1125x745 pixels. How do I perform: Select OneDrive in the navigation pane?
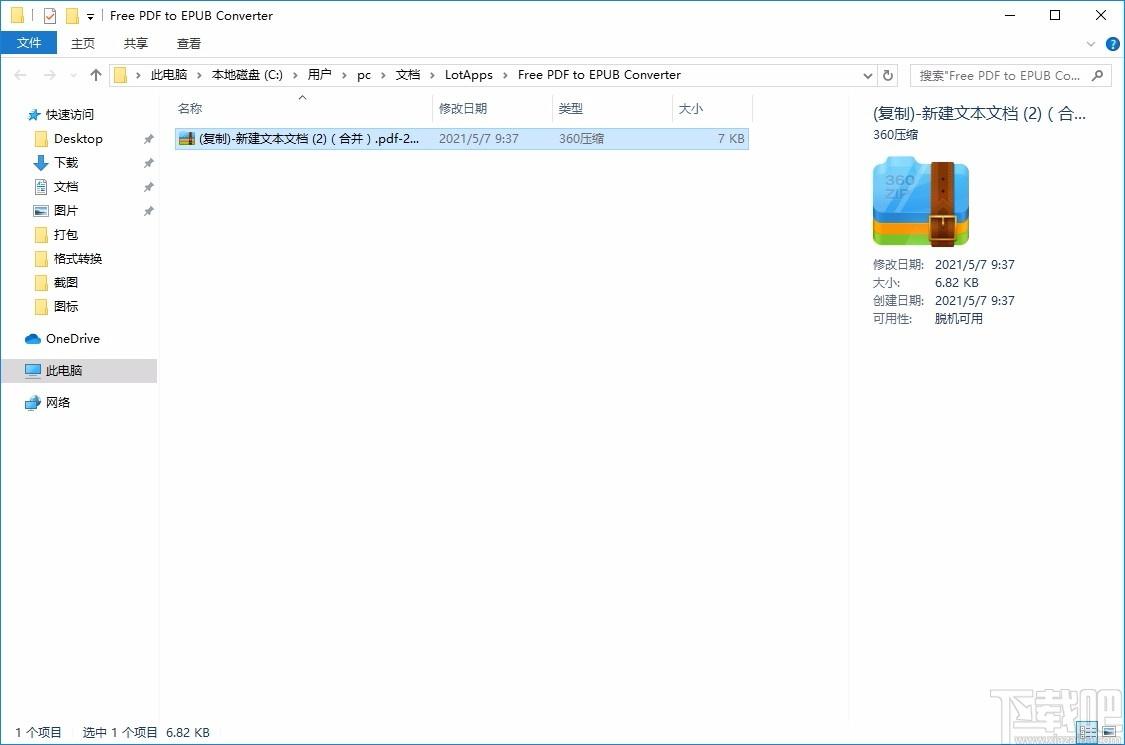72,339
